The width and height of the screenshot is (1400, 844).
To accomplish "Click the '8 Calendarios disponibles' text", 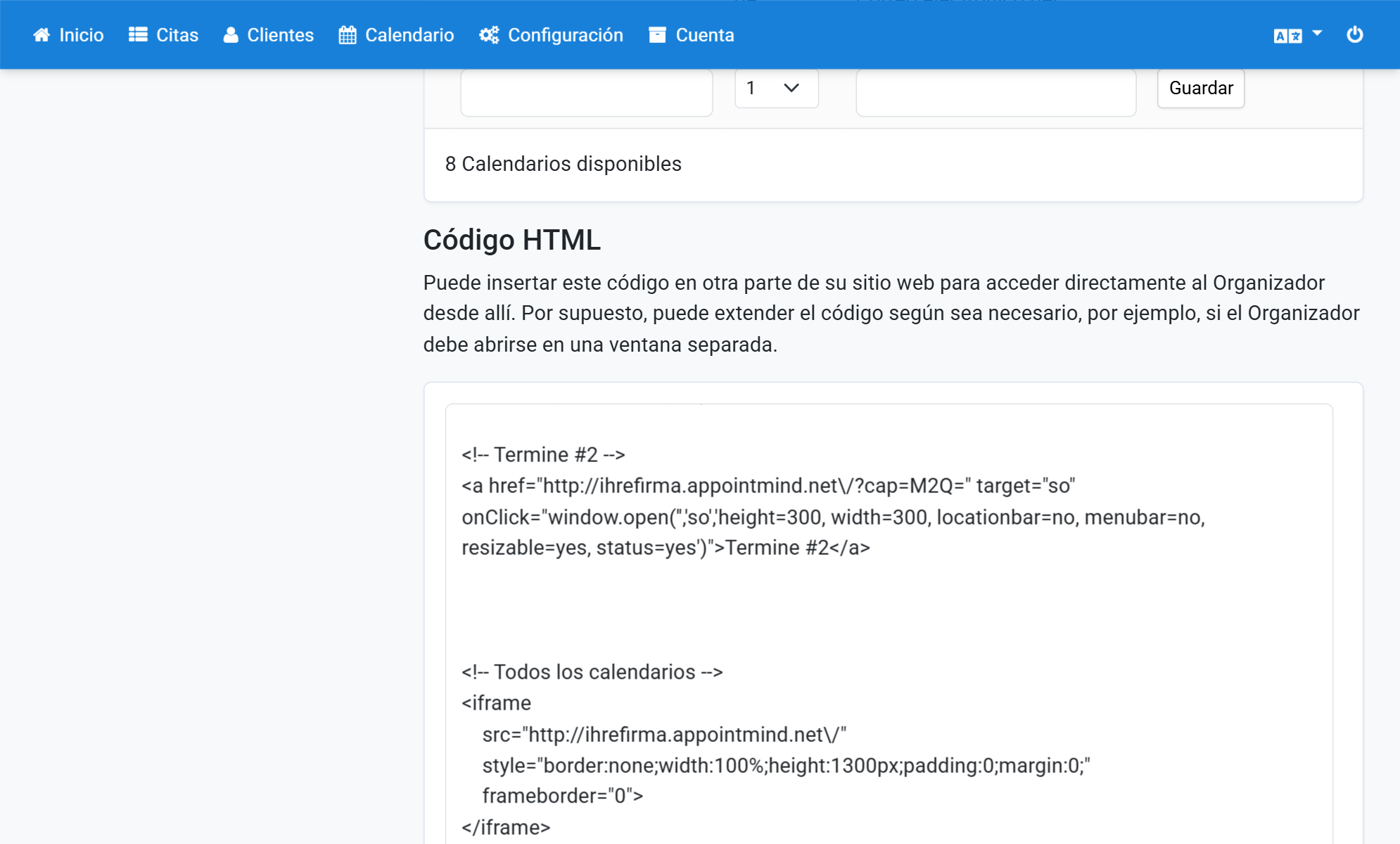I will coord(564,164).
